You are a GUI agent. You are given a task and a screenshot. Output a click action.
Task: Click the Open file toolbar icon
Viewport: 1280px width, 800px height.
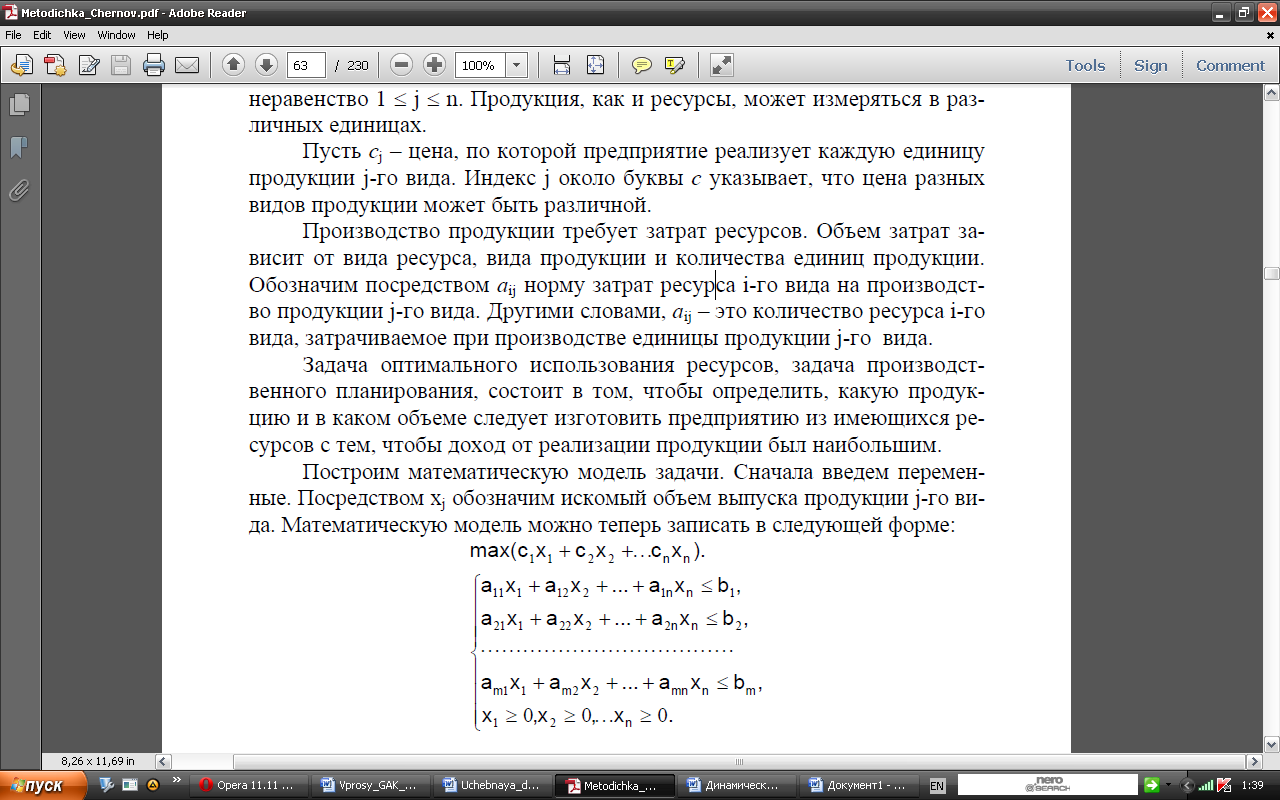(x=21, y=65)
